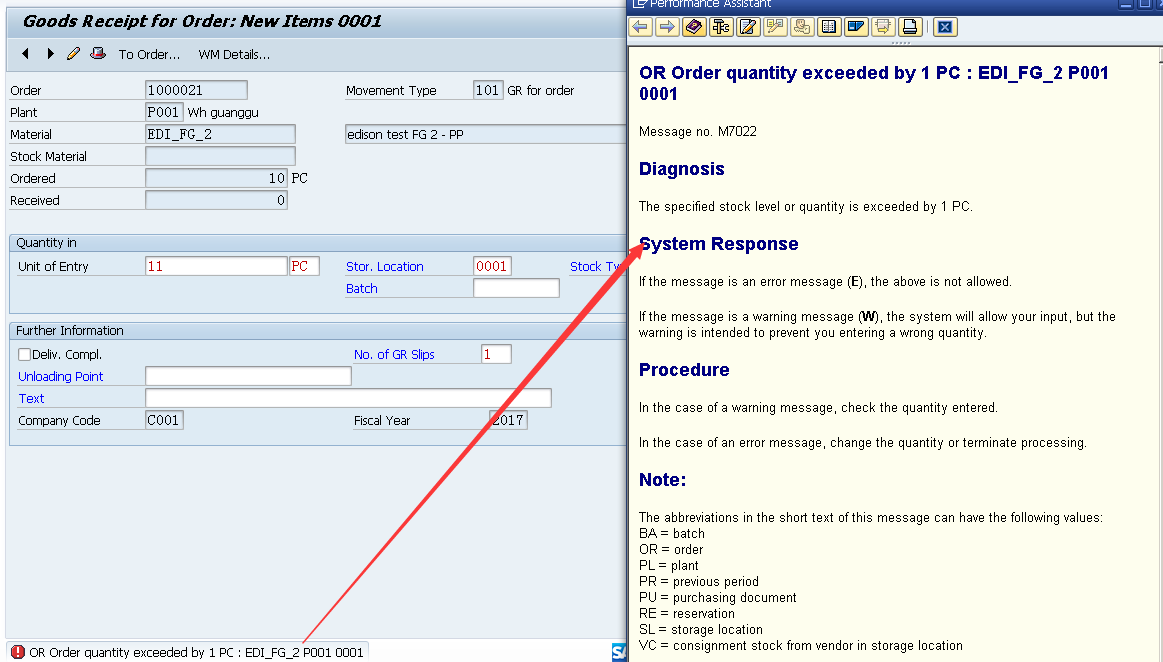The height and width of the screenshot is (662, 1163).
Task: Click the Unloading Point input field
Action: click(248, 376)
